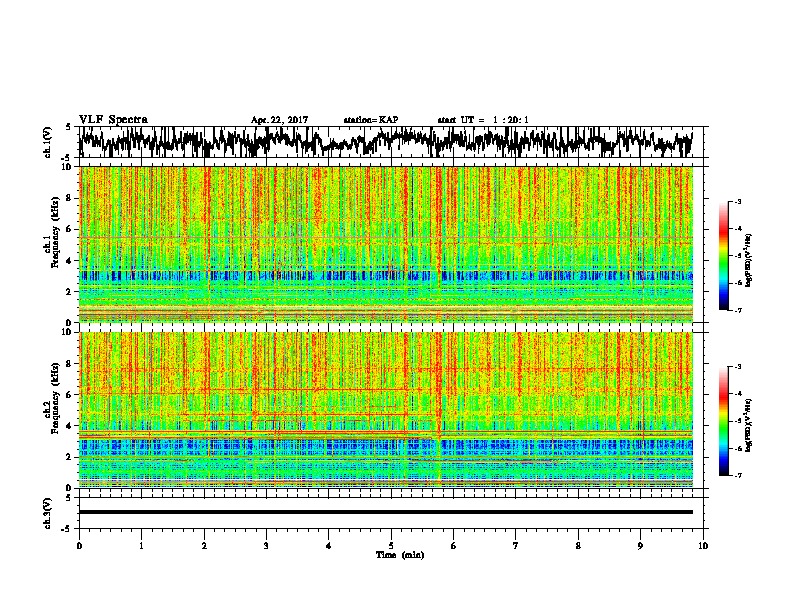Image resolution: width=792 pixels, height=612 pixels.
Task: Click the ch.3(V) axis label
Action: (x=48, y=513)
